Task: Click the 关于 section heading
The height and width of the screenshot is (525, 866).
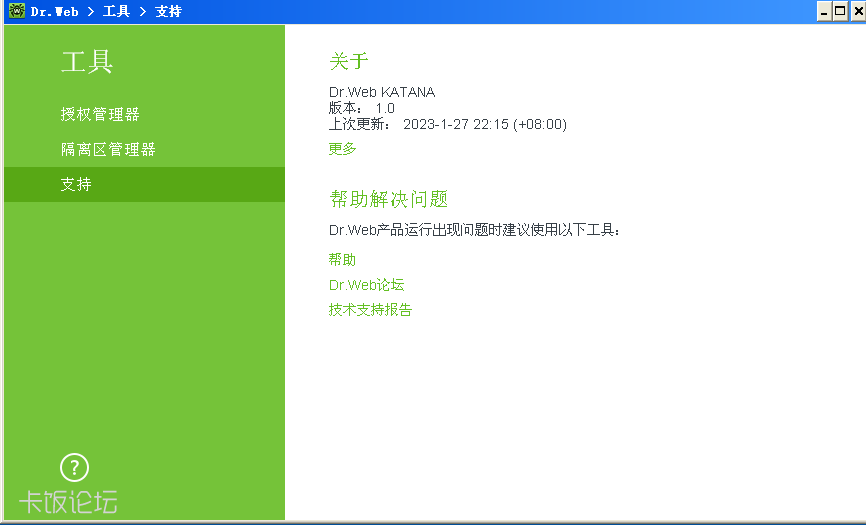Action: click(348, 61)
